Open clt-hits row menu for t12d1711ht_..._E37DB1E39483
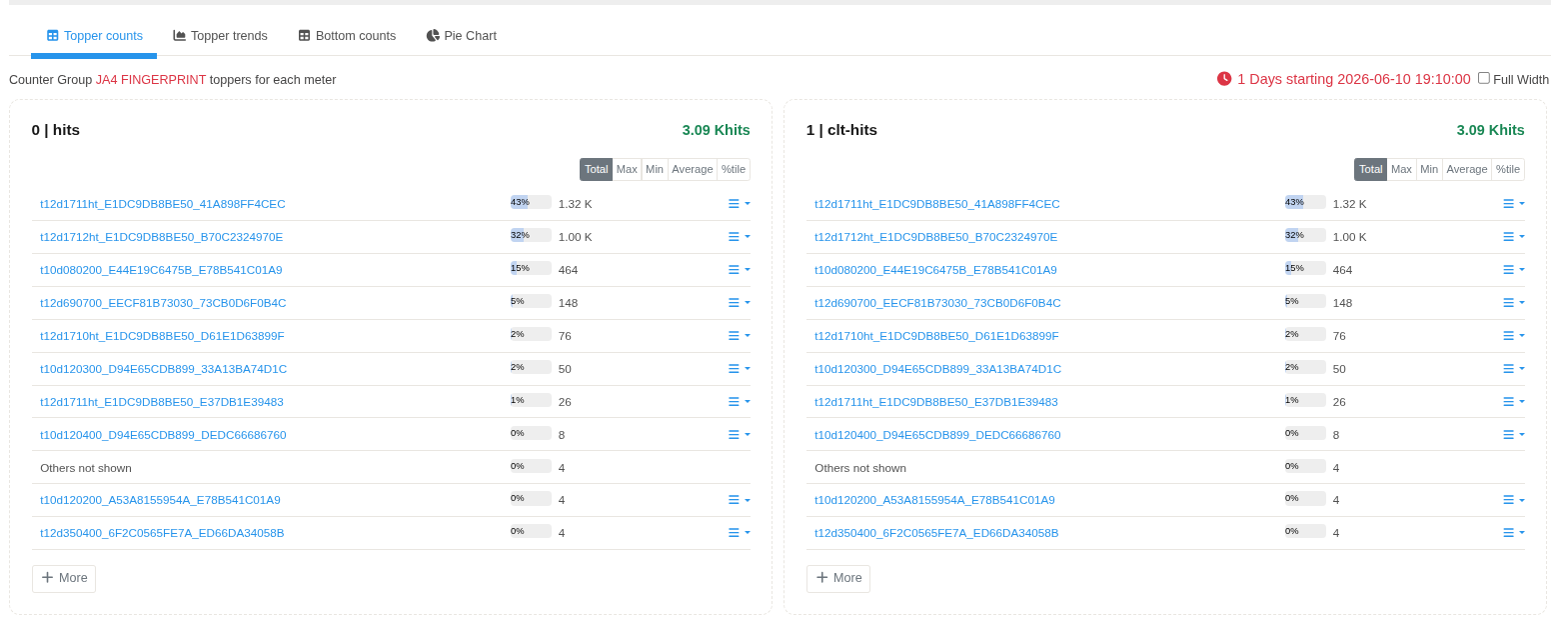The width and height of the screenshot is (1568, 629). click(x=1513, y=402)
